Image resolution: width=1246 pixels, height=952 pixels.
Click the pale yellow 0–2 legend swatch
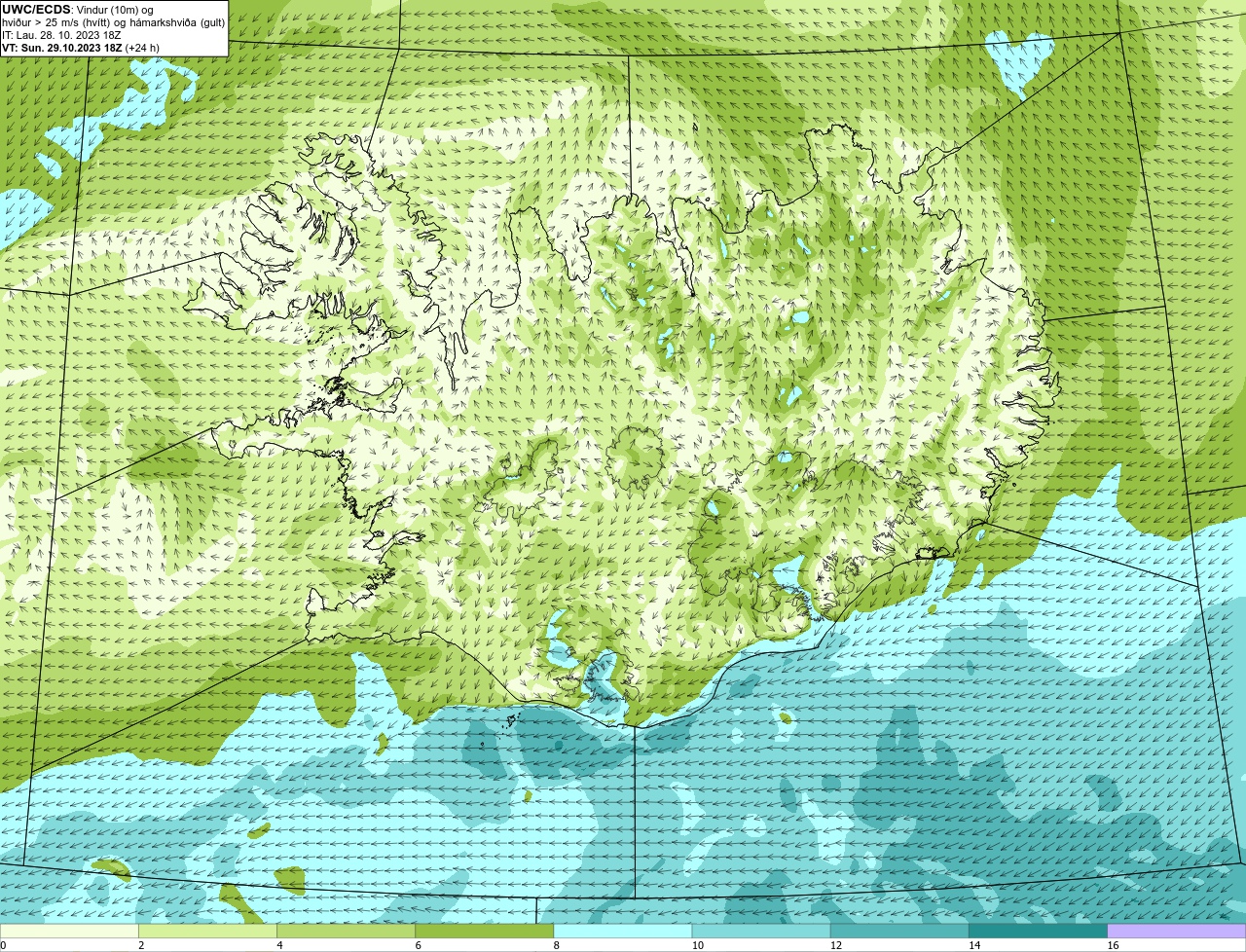pyautogui.click(x=69, y=932)
